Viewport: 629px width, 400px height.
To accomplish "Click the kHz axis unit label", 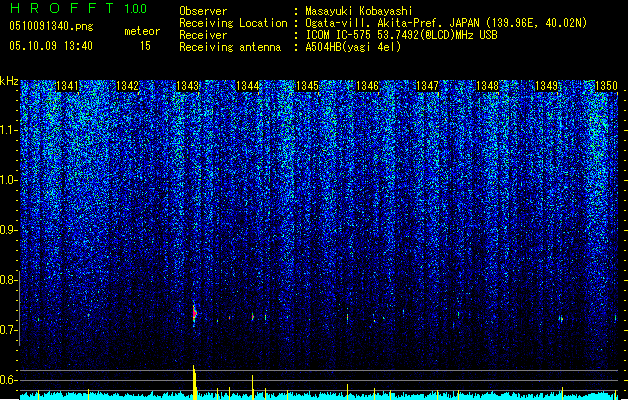I will 9,81.
